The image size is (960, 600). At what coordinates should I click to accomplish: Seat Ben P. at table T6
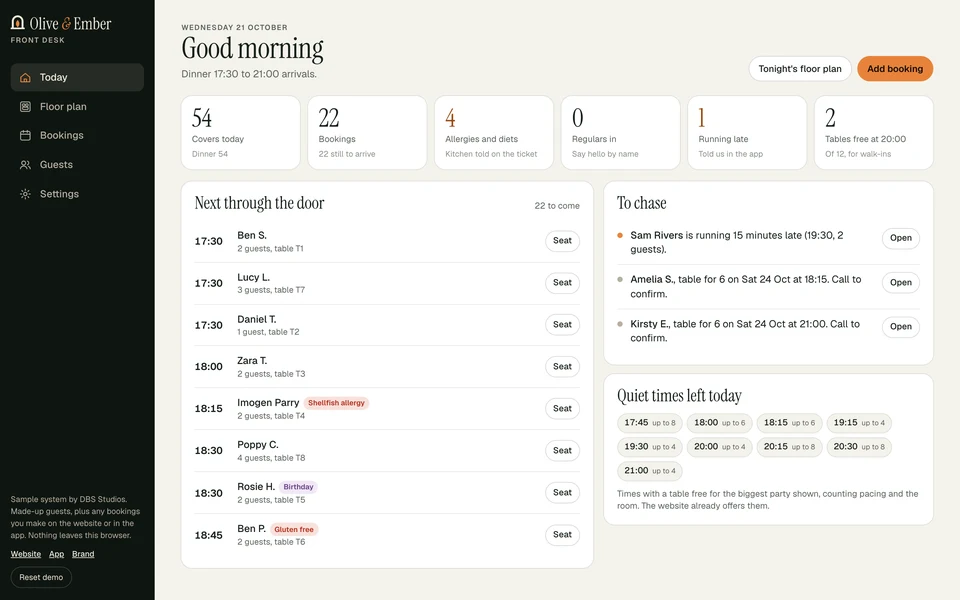562,534
